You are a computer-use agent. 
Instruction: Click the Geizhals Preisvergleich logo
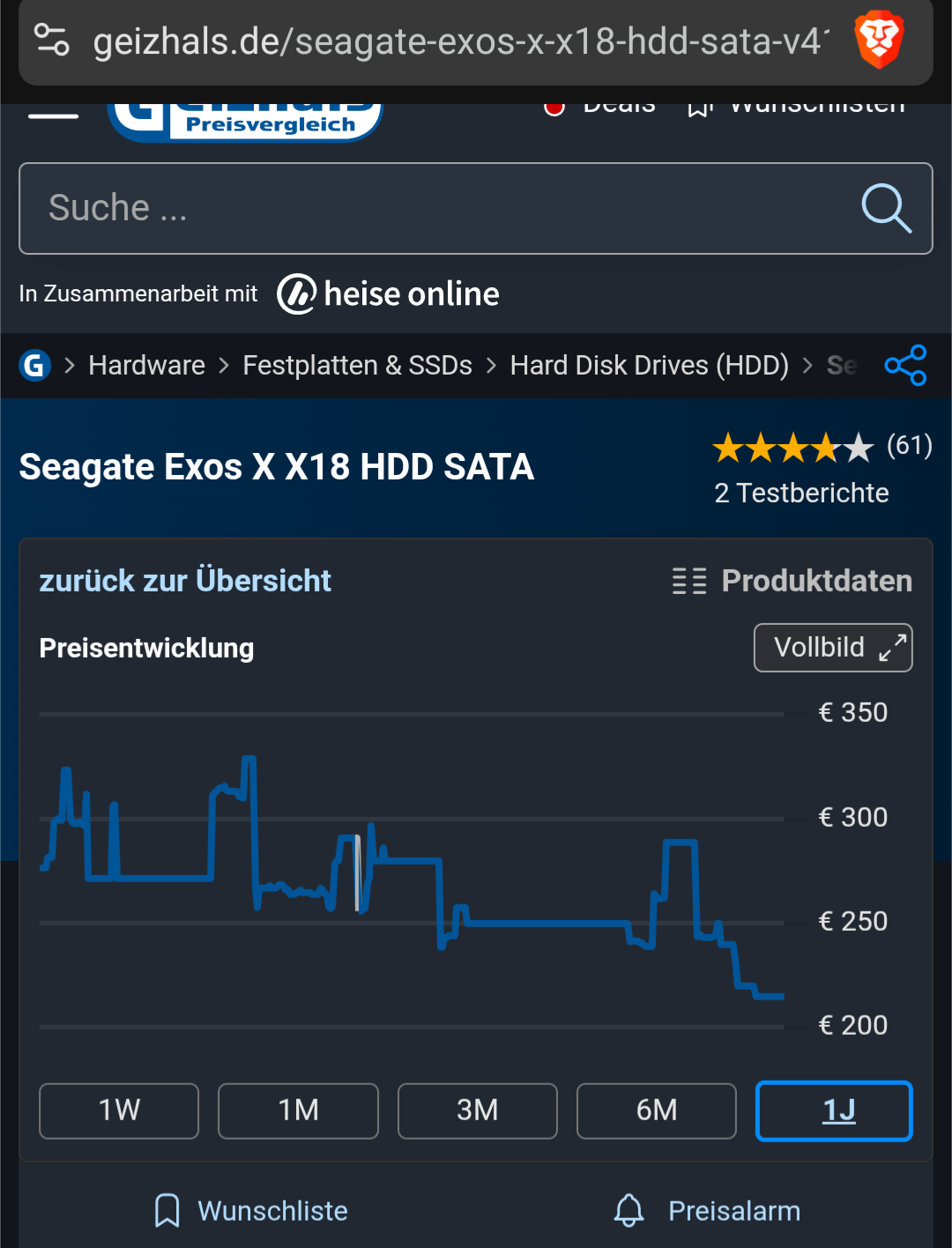tap(245, 121)
